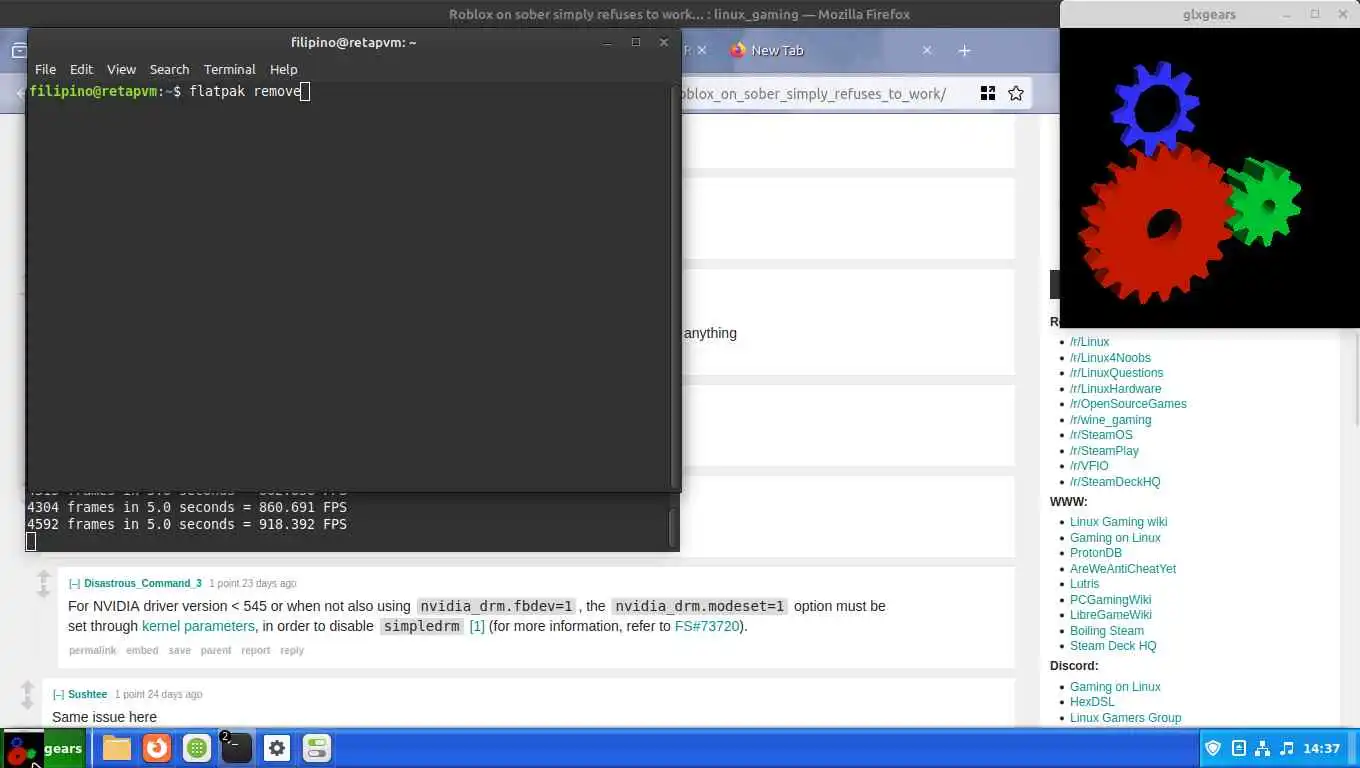Click save under Disastrous_Command_3 comment
This screenshot has width=1360, height=768.
click(179, 650)
